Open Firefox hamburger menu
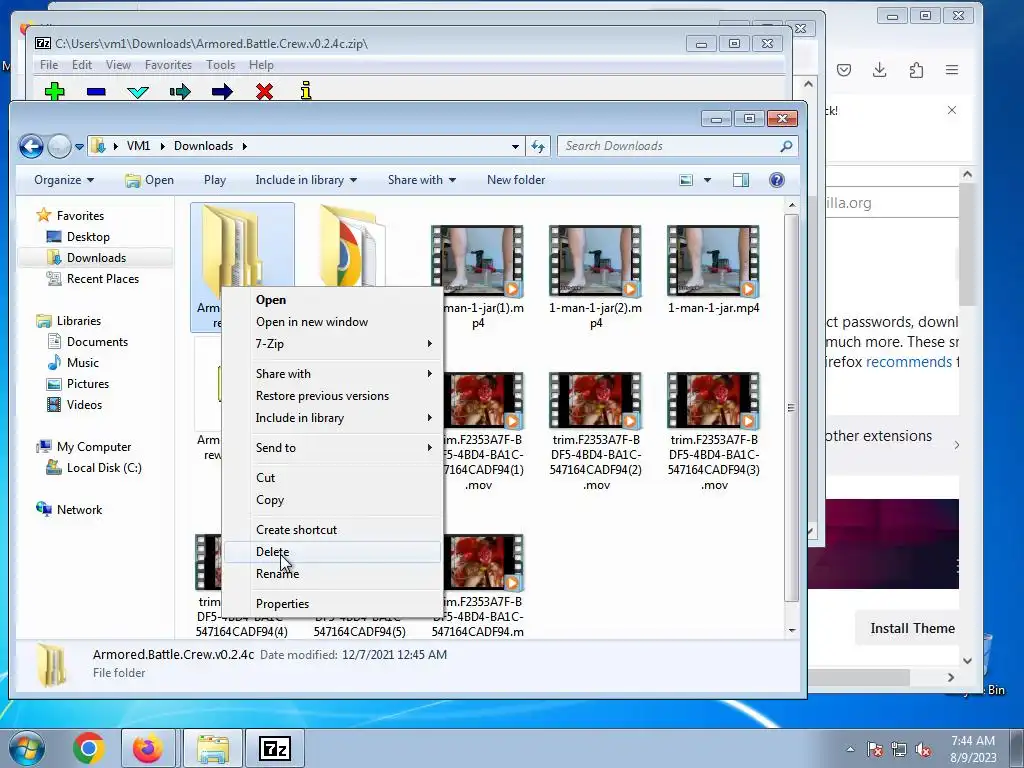The width and height of the screenshot is (1024, 768). pyautogui.click(x=952, y=70)
